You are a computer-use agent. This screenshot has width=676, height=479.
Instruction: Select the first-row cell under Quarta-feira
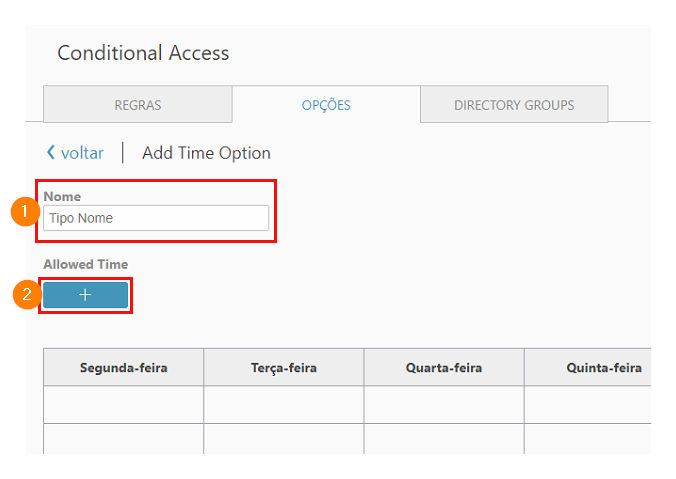pos(444,404)
